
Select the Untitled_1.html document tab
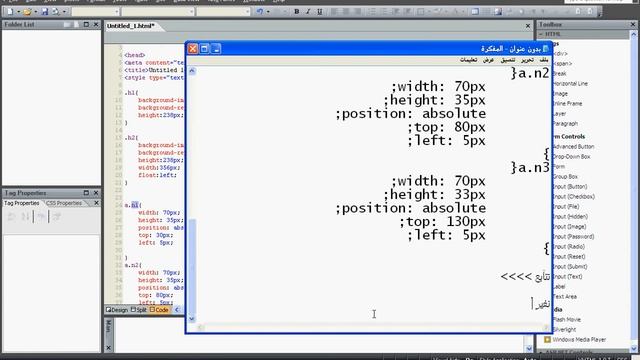click(x=131, y=26)
